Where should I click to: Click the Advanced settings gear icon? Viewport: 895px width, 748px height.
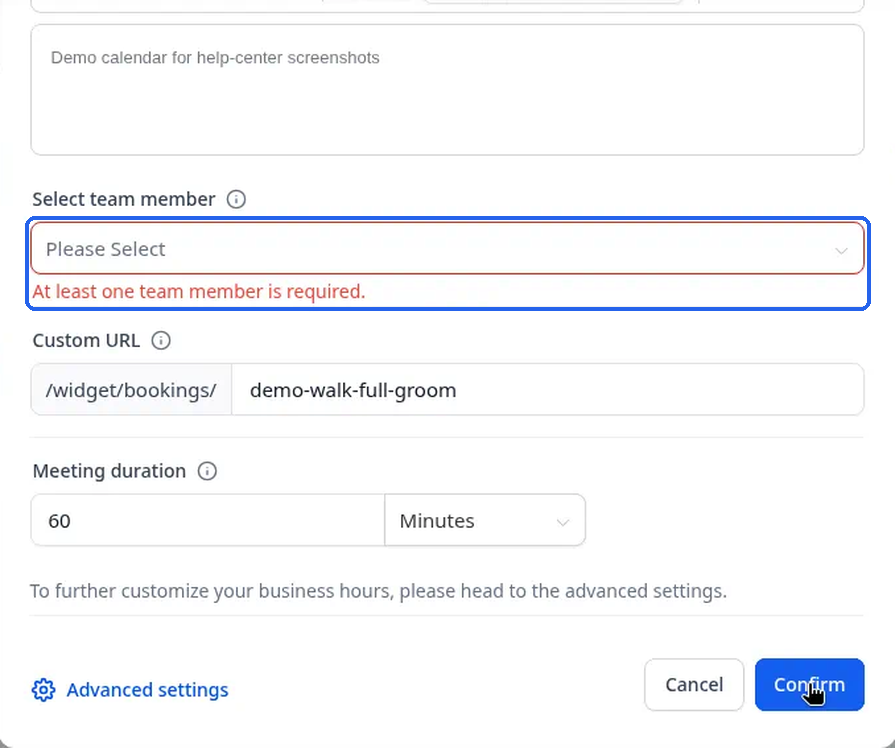(x=43, y=690)
